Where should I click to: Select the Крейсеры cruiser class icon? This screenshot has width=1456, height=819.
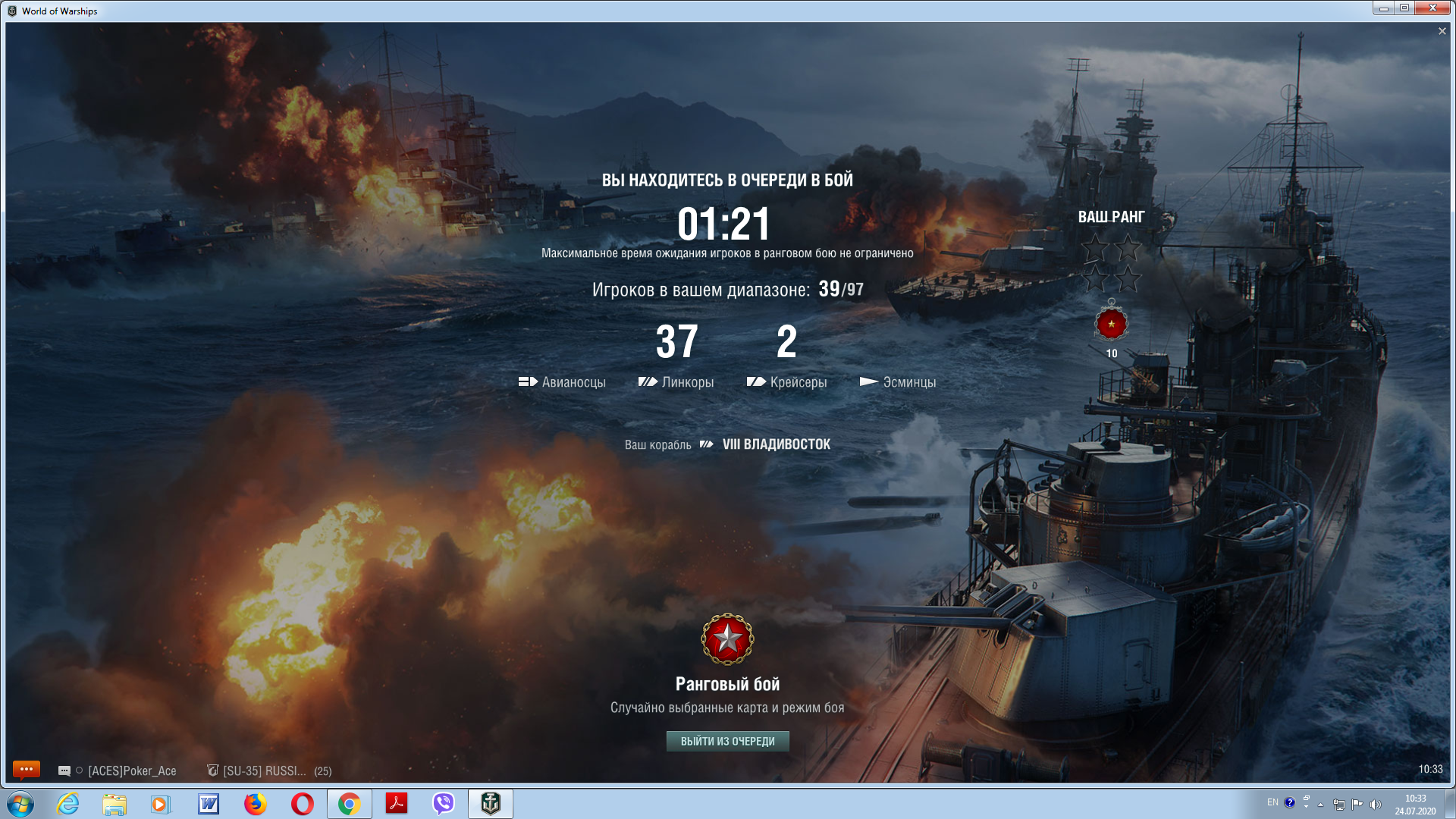coord(756,381)
